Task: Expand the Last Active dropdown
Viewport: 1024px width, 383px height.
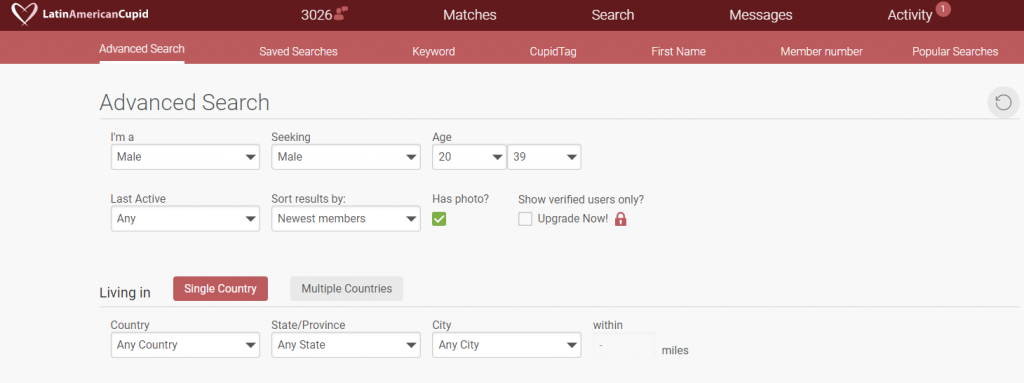Action: [x=185, y=218]
